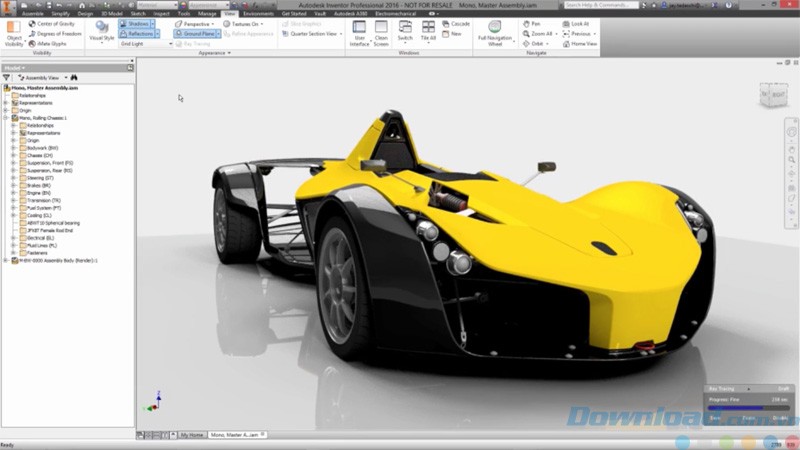800x450 pixels.
Task: Toggle Reflections display off
Action: (x=138, y=34)
